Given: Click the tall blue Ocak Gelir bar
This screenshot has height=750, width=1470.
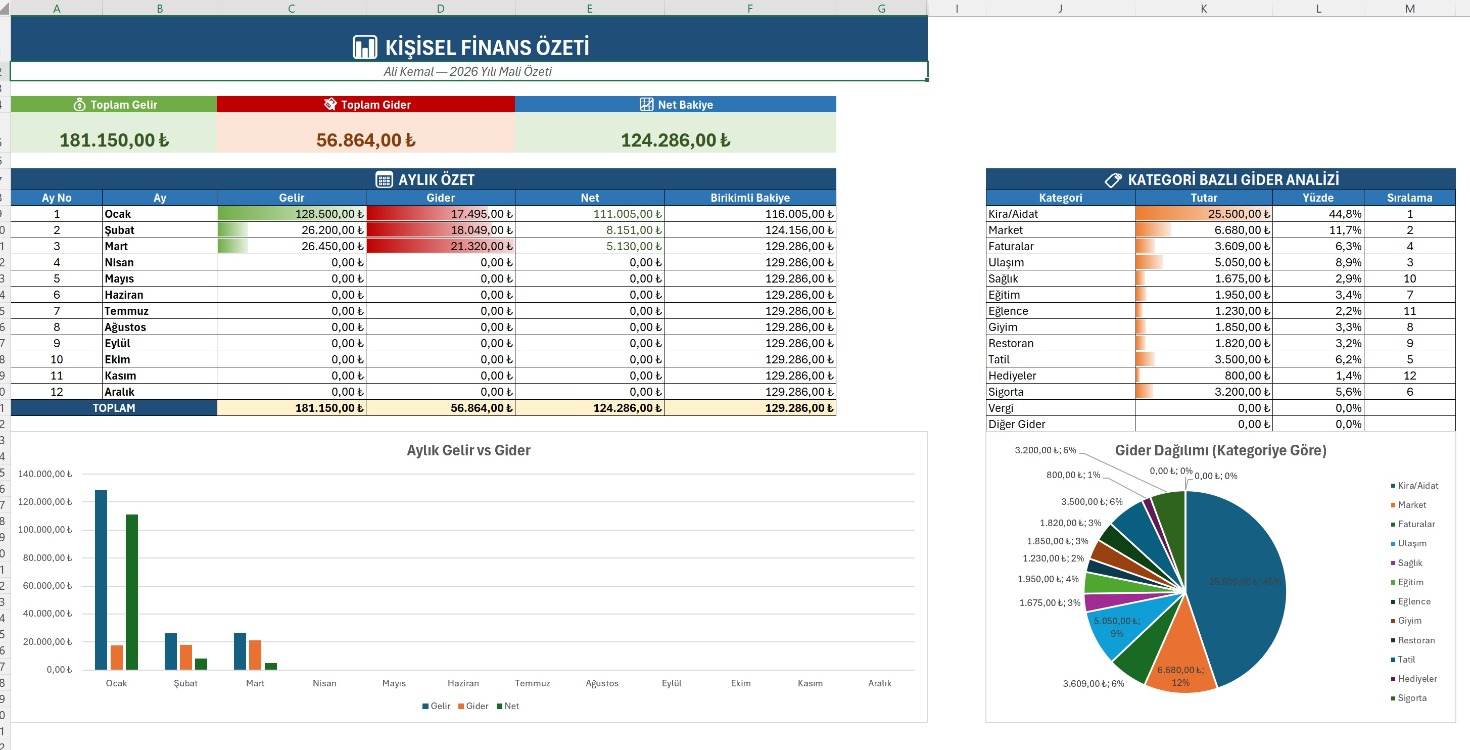Looking at the screenshot, I should (x=101, y=580).
